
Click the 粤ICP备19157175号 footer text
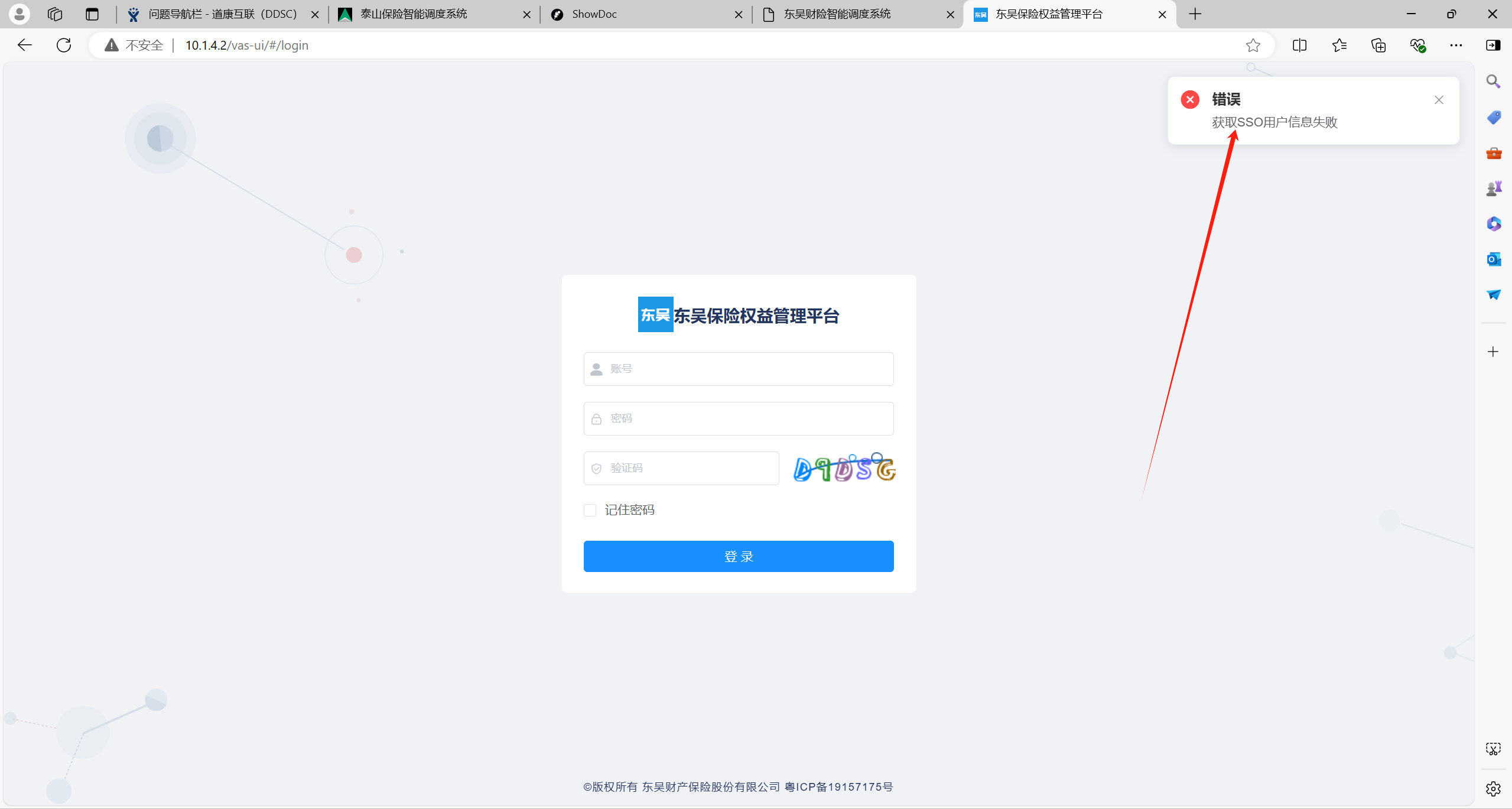(x=839, y=787)
